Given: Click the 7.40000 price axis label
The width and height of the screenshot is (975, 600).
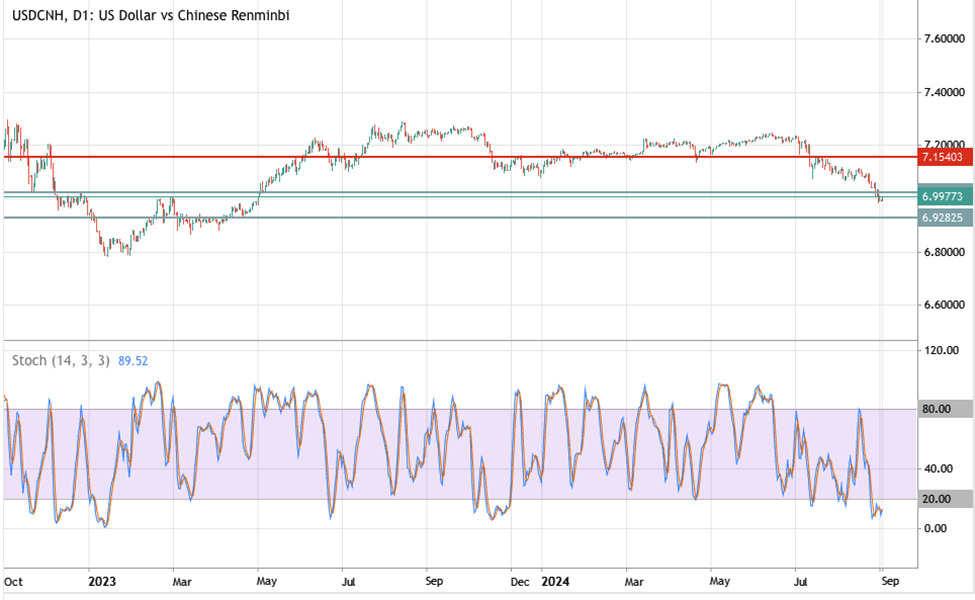Looking at the screenshot, I should [944, 92].
